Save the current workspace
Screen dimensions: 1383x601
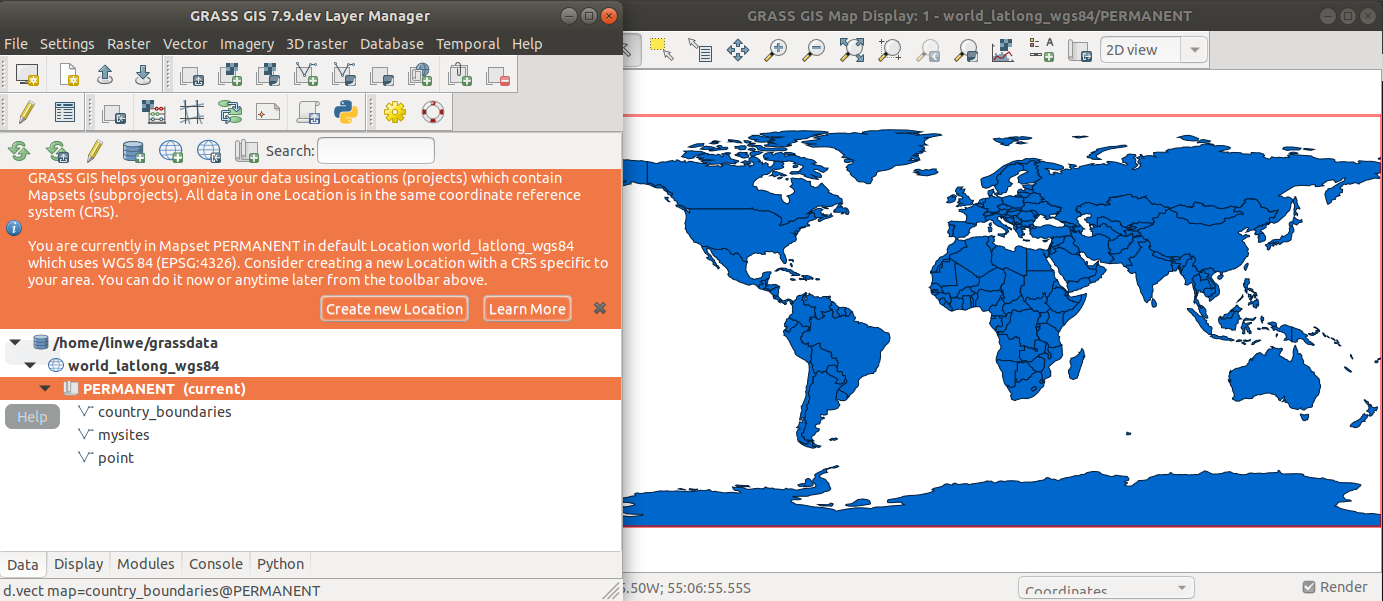pyautogui.click(x=143, y=75)
